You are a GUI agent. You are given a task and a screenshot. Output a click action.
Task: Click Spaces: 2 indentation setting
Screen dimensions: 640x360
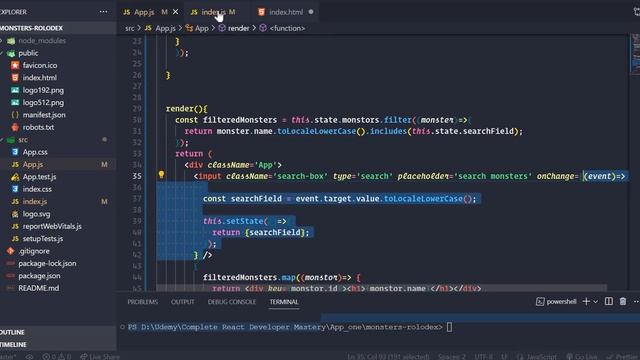451,356
